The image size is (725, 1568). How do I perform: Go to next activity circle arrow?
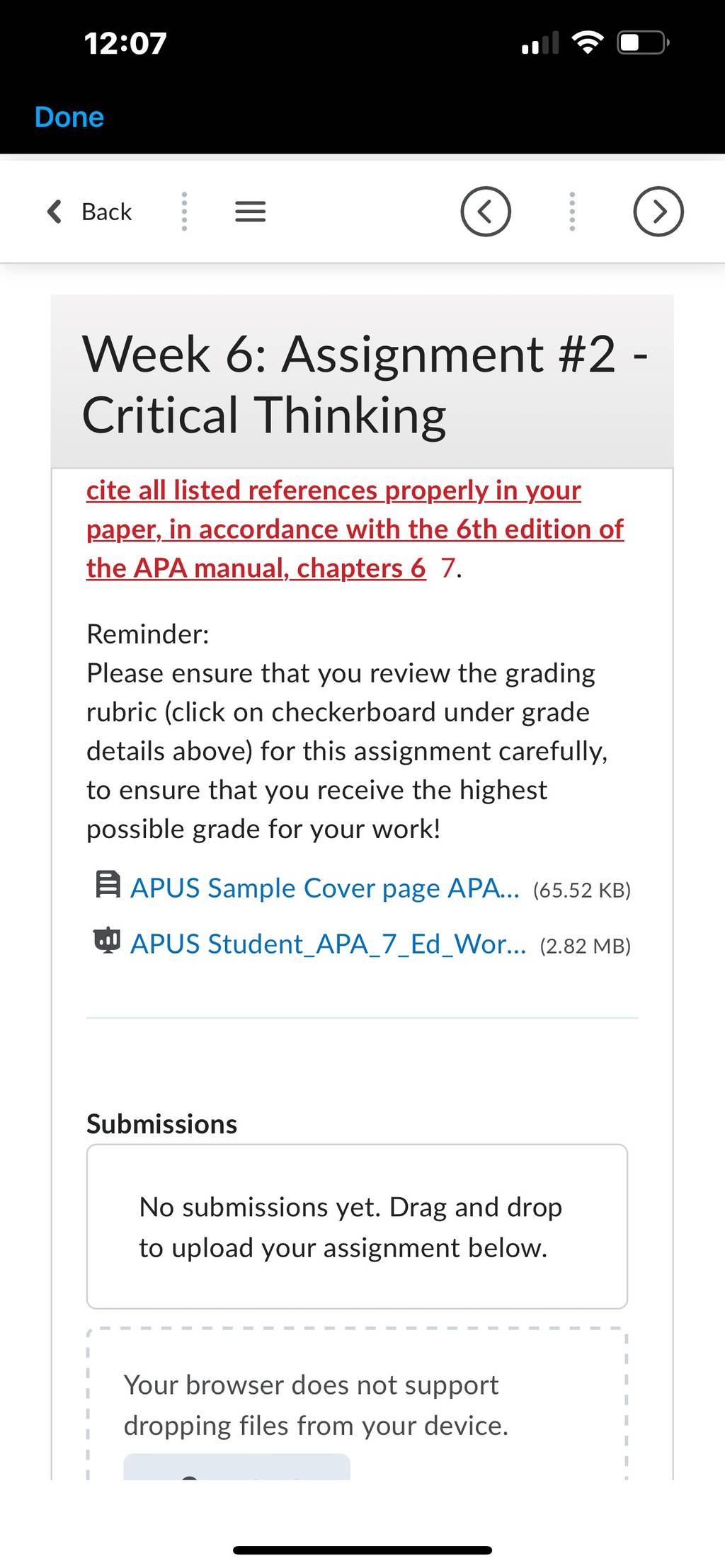[x=658, y=211]
